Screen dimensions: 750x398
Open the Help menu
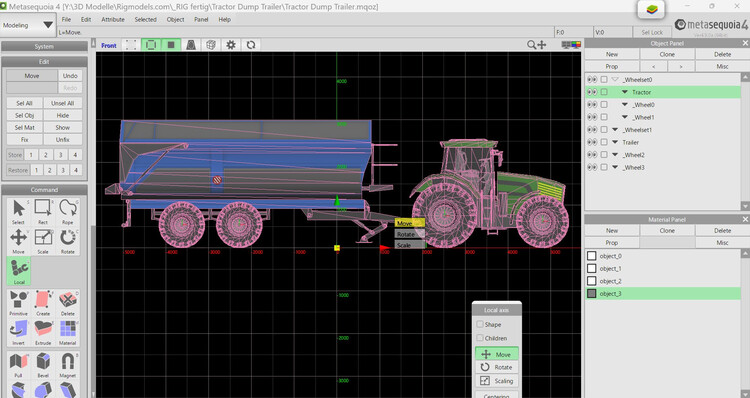coord(225,20)
